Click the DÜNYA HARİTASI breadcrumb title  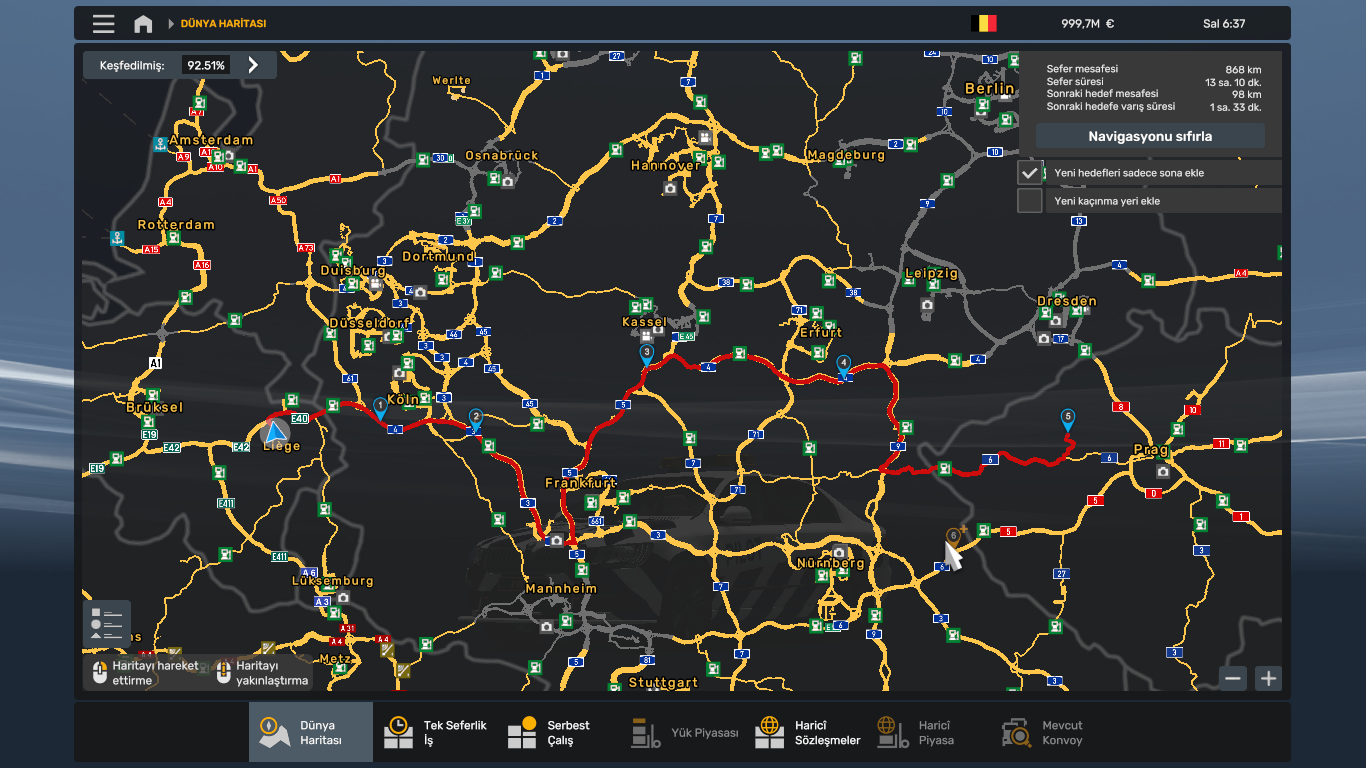point(223,23)
